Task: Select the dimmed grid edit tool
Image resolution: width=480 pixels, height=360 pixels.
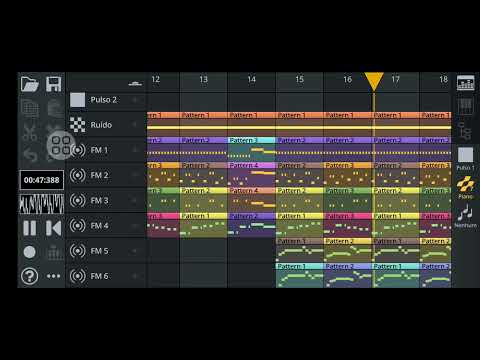Action: [30, 108]
